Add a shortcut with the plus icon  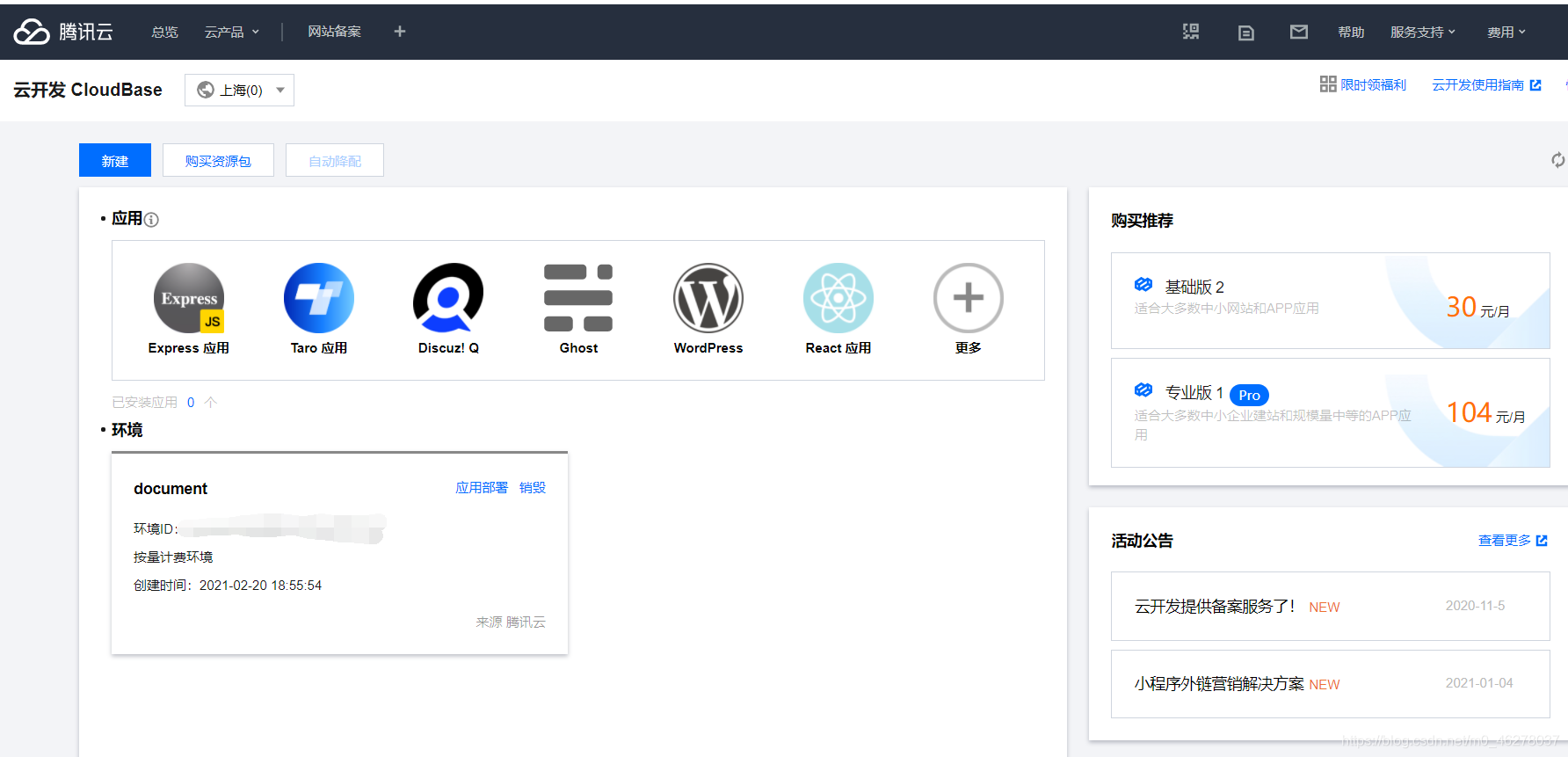click(400, 32)
